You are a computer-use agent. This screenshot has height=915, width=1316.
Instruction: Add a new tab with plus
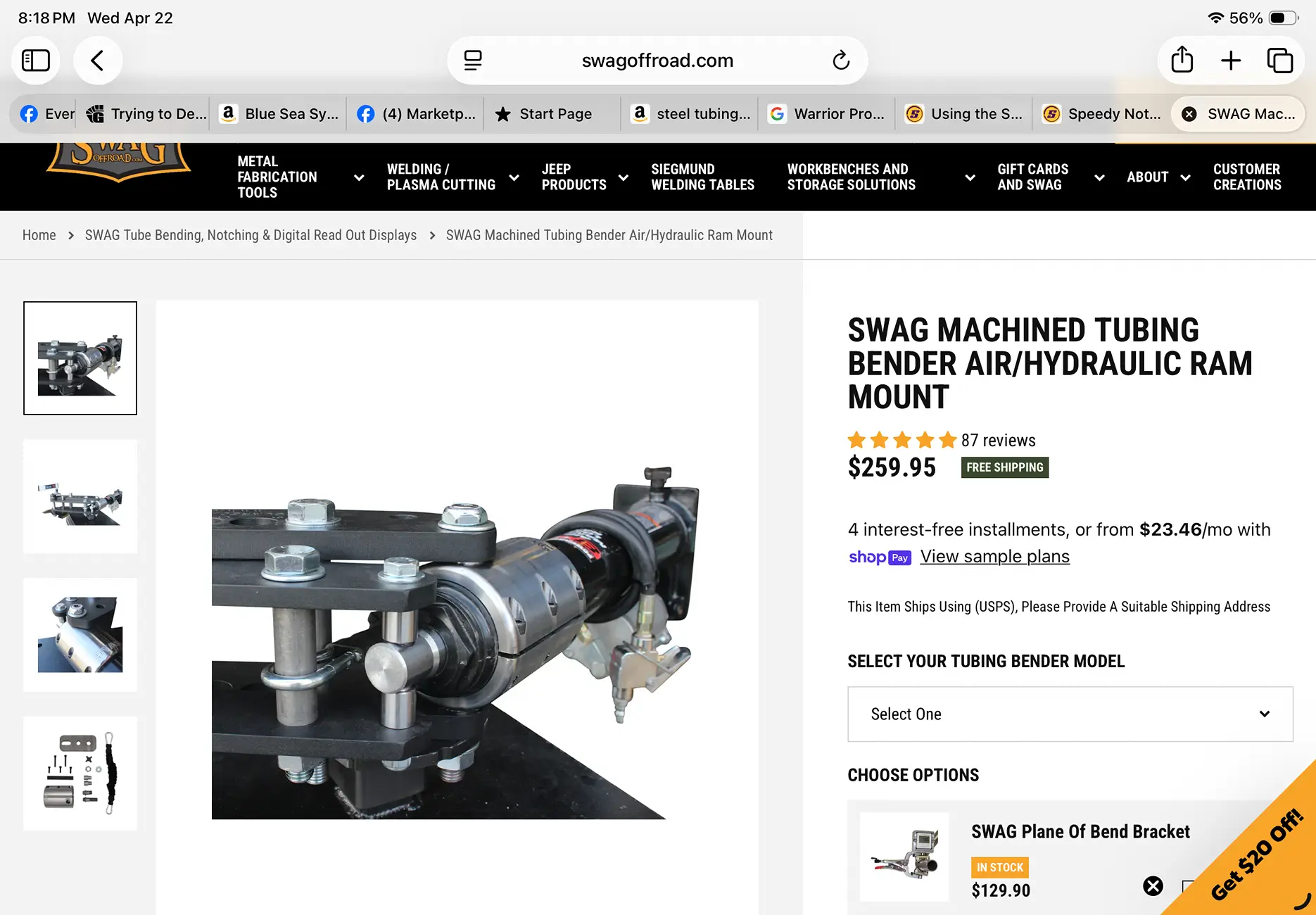pos(1231,61)
